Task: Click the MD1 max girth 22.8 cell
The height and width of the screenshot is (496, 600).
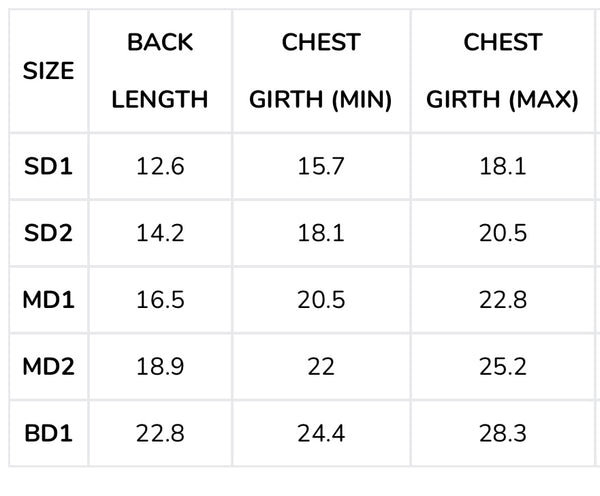Action: tap(502, 300)
